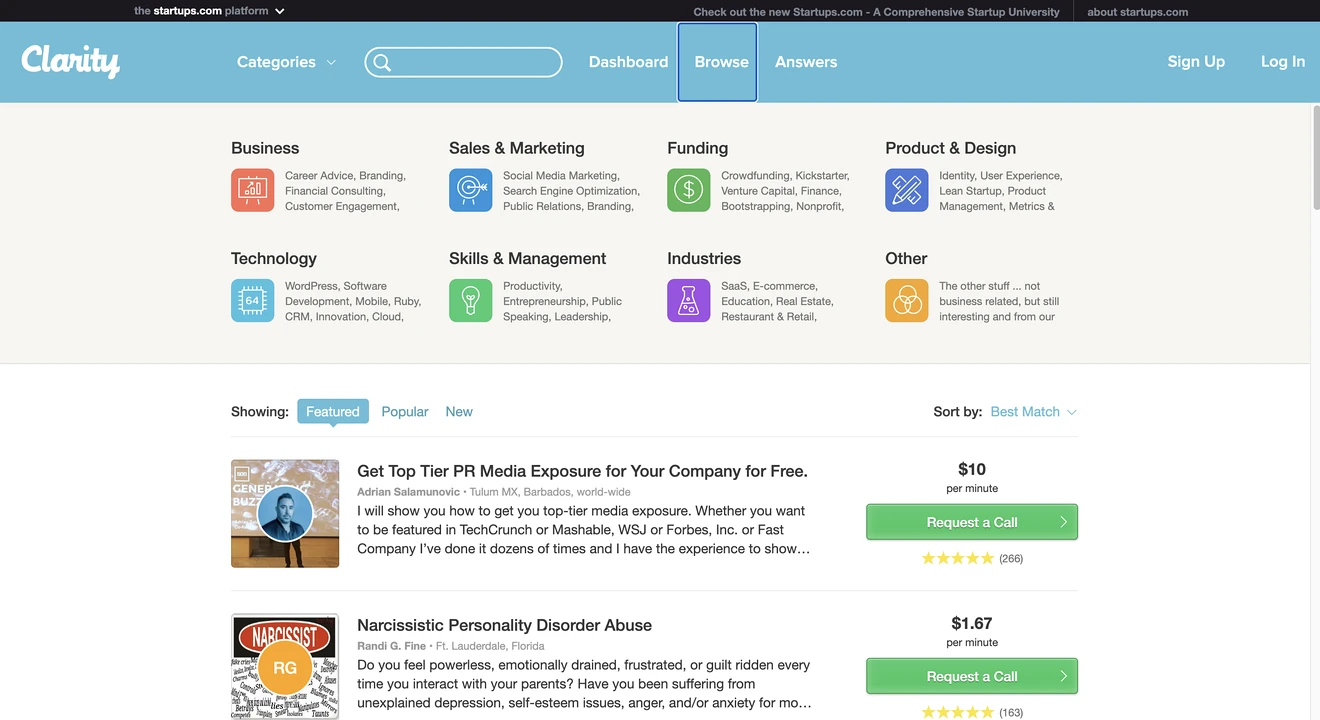Viewport: 1320px width, 720px height.
Task: Open 'Narcissistic Personality Disorder Abuse' listing title
Action: pyautogui.click(x=504, y=625)
